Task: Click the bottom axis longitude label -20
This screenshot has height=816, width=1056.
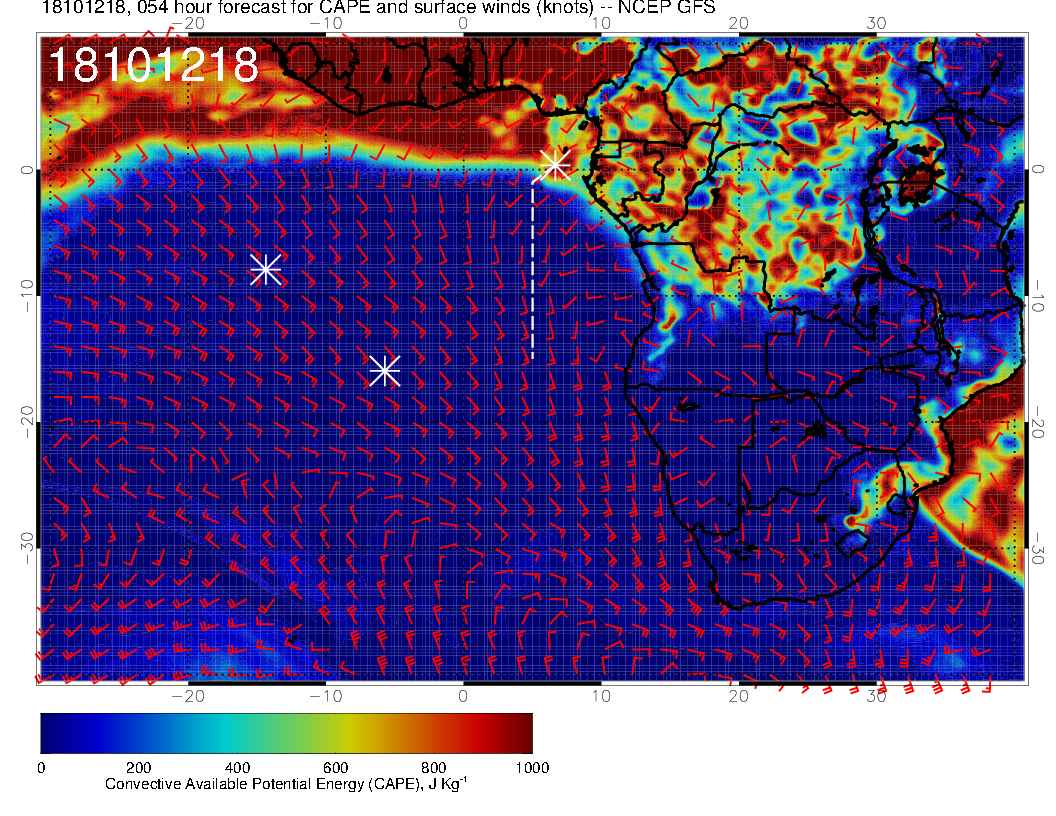Action: pyautogui.click(x=188, y=696)
